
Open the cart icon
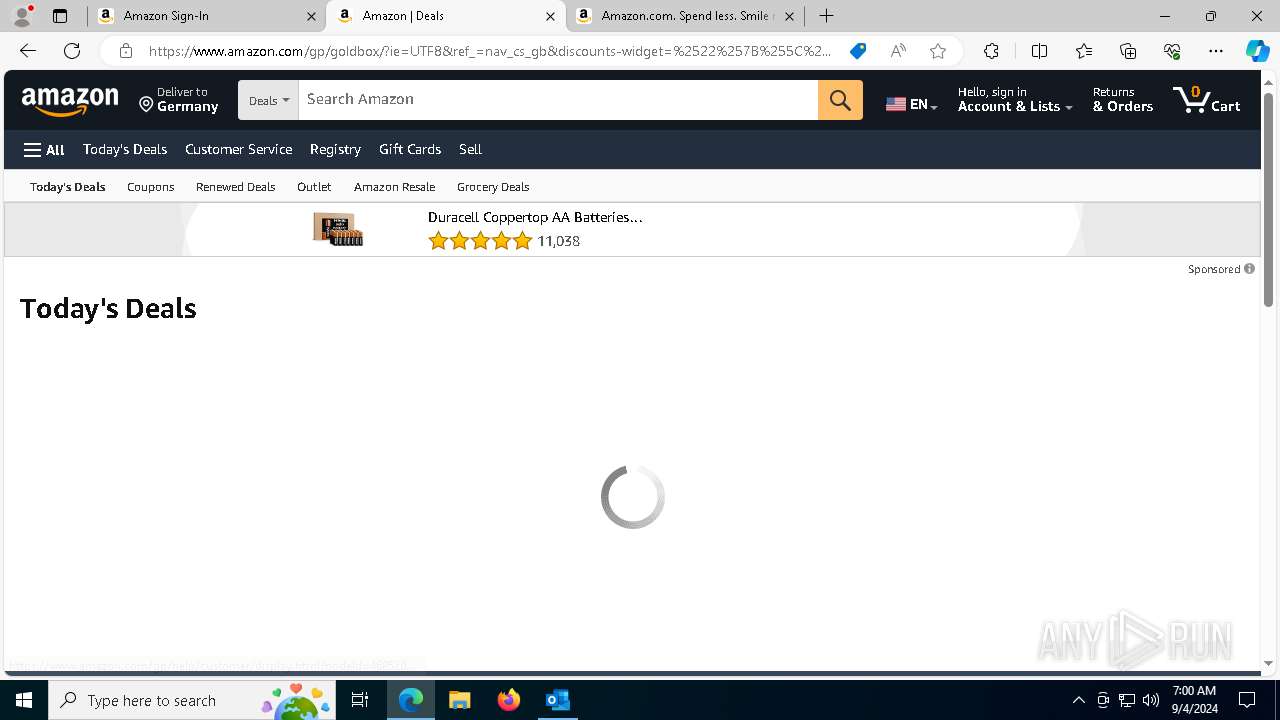[x=1207, y=100]
